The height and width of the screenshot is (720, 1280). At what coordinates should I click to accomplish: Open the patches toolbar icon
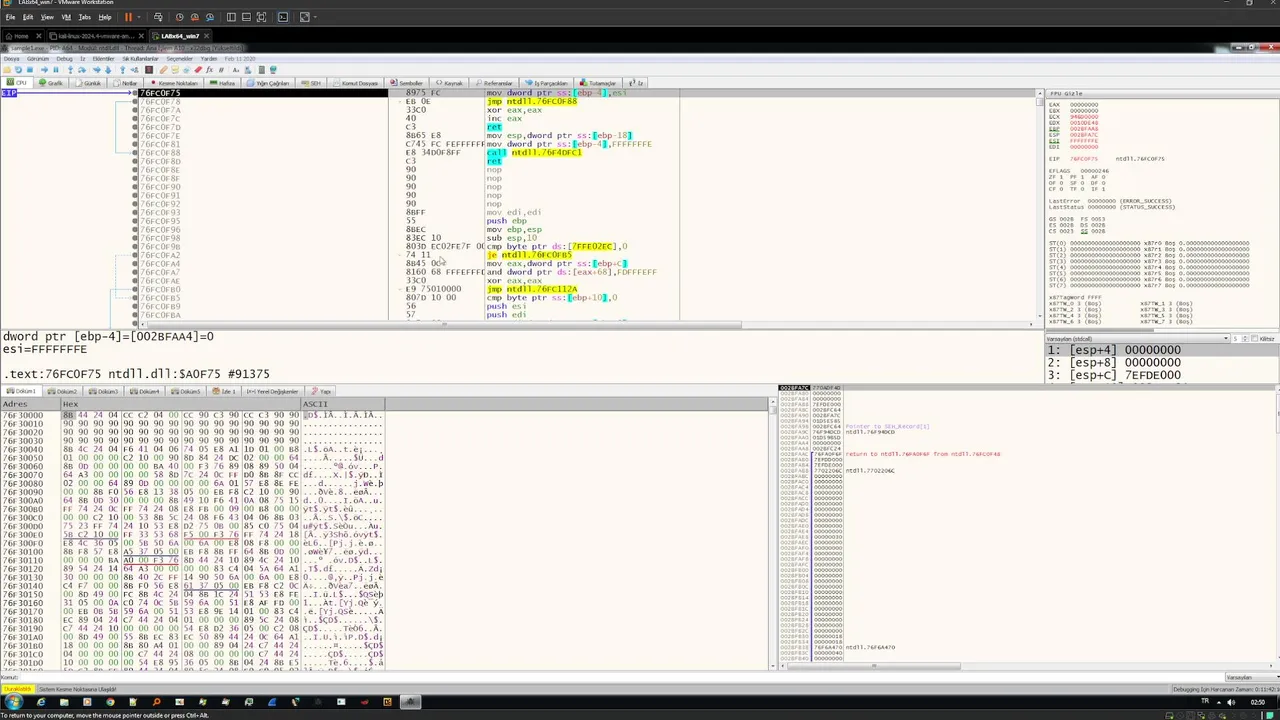point(163,70)
